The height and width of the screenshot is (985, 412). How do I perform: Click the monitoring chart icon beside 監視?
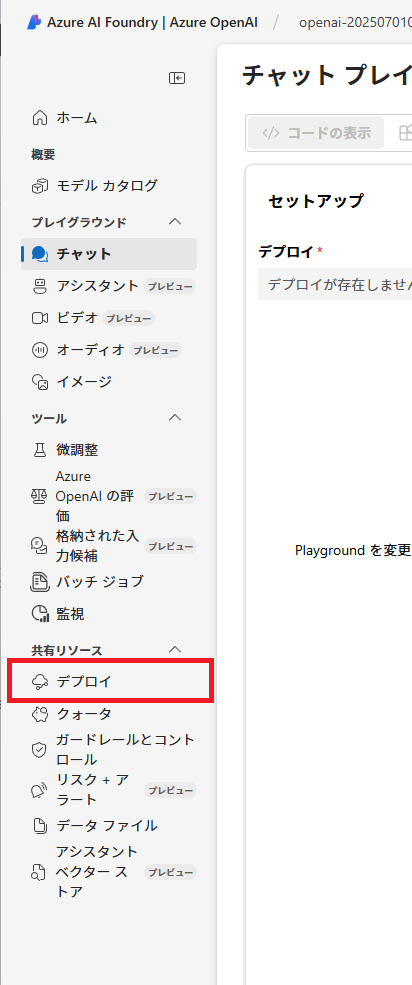(40, 614)
